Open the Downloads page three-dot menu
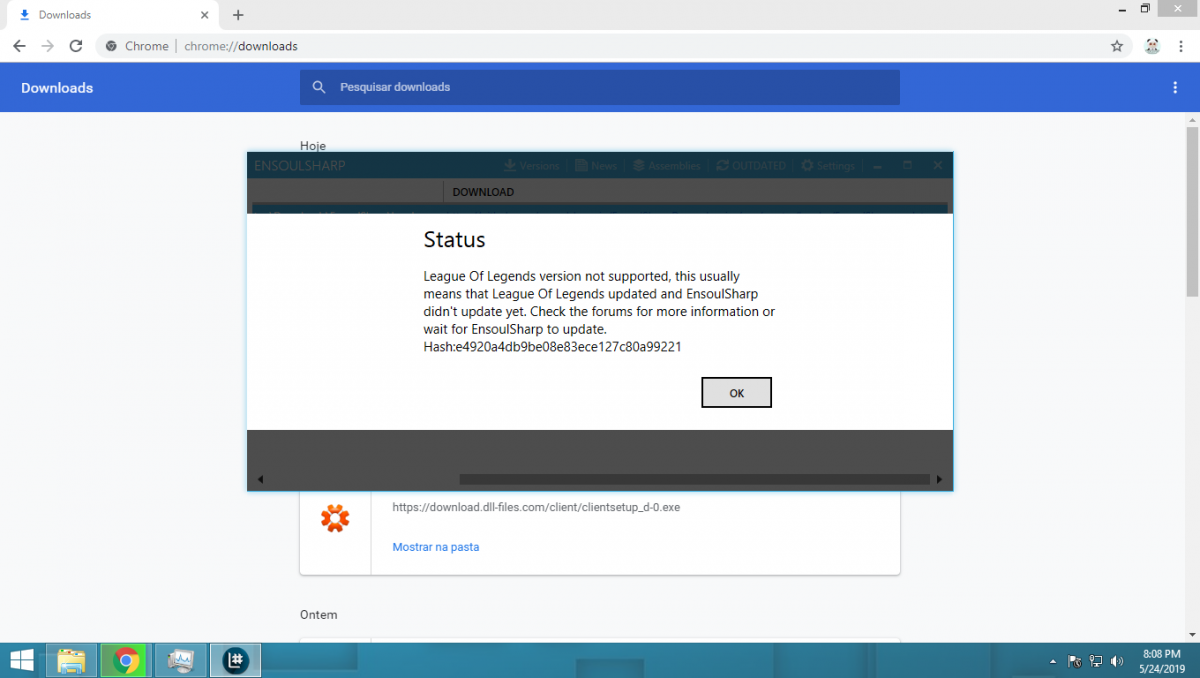Viewport: 1200px width, 678px height. pos(1175,88)
